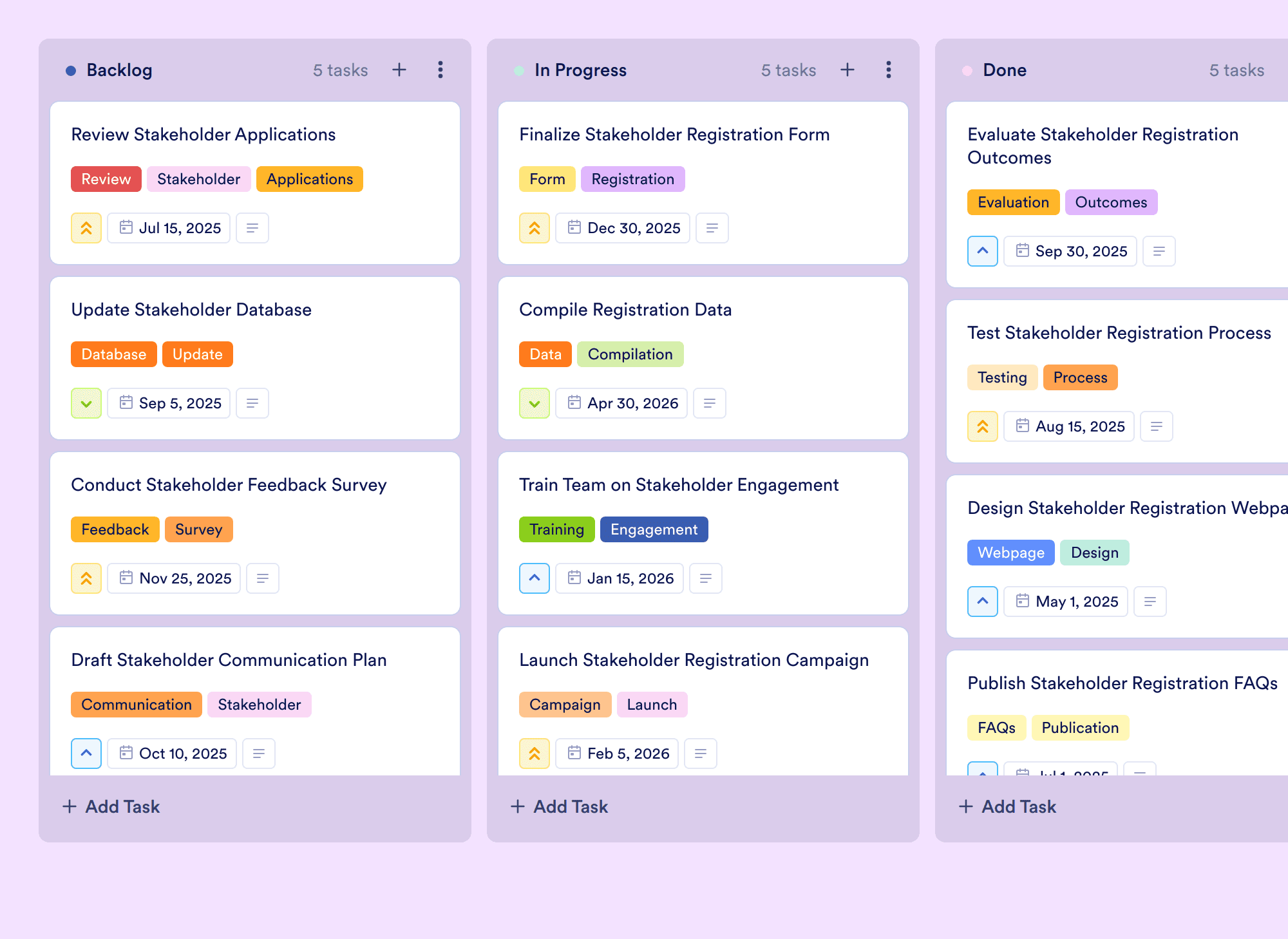The width and height of the screenshot is (1288, 939).
Task: Open description icon on Review Stakeholder Applications card
Action: (252, 228)
